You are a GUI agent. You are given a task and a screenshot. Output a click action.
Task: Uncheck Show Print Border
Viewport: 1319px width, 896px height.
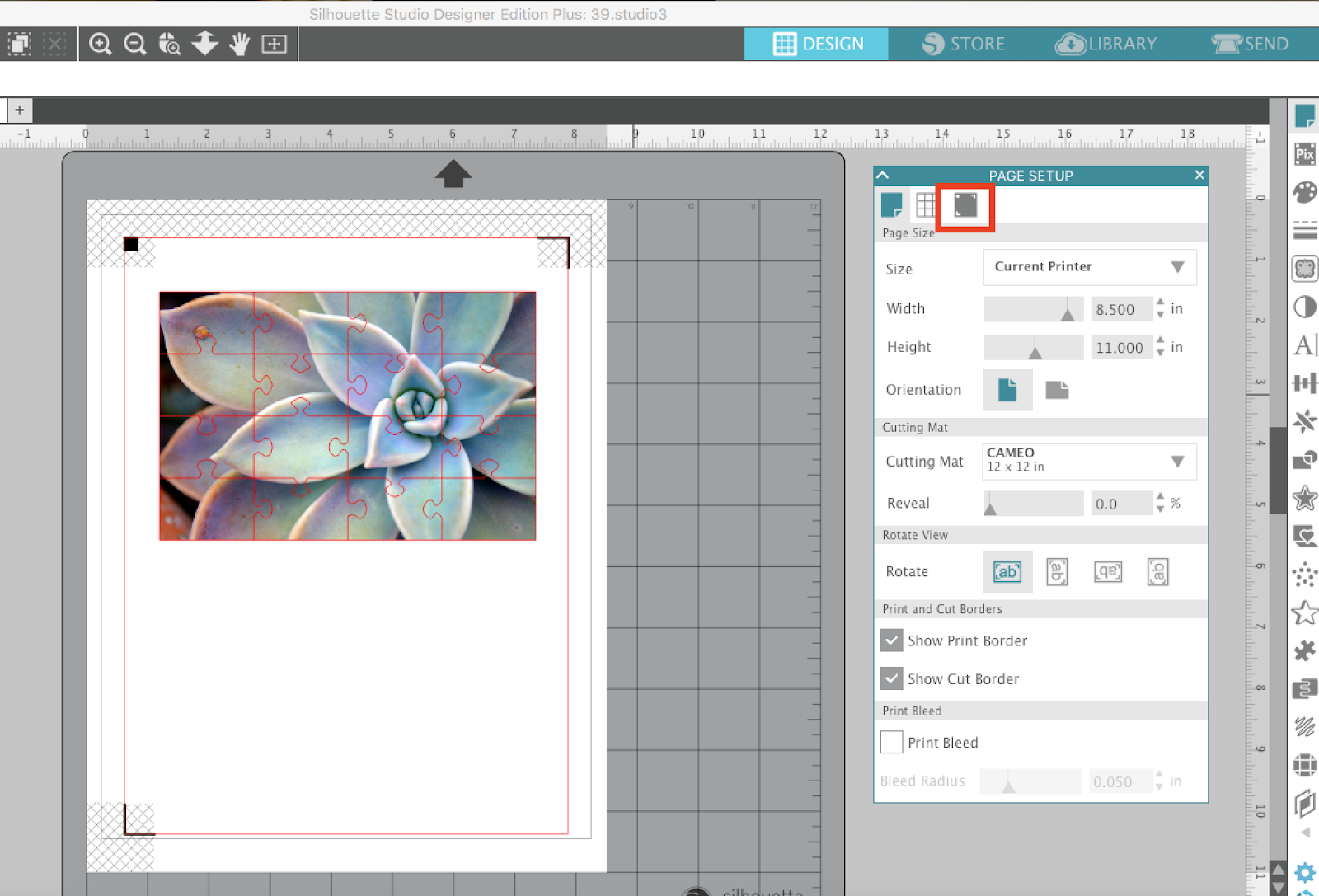pyautogui.click(x=891, y=640)
